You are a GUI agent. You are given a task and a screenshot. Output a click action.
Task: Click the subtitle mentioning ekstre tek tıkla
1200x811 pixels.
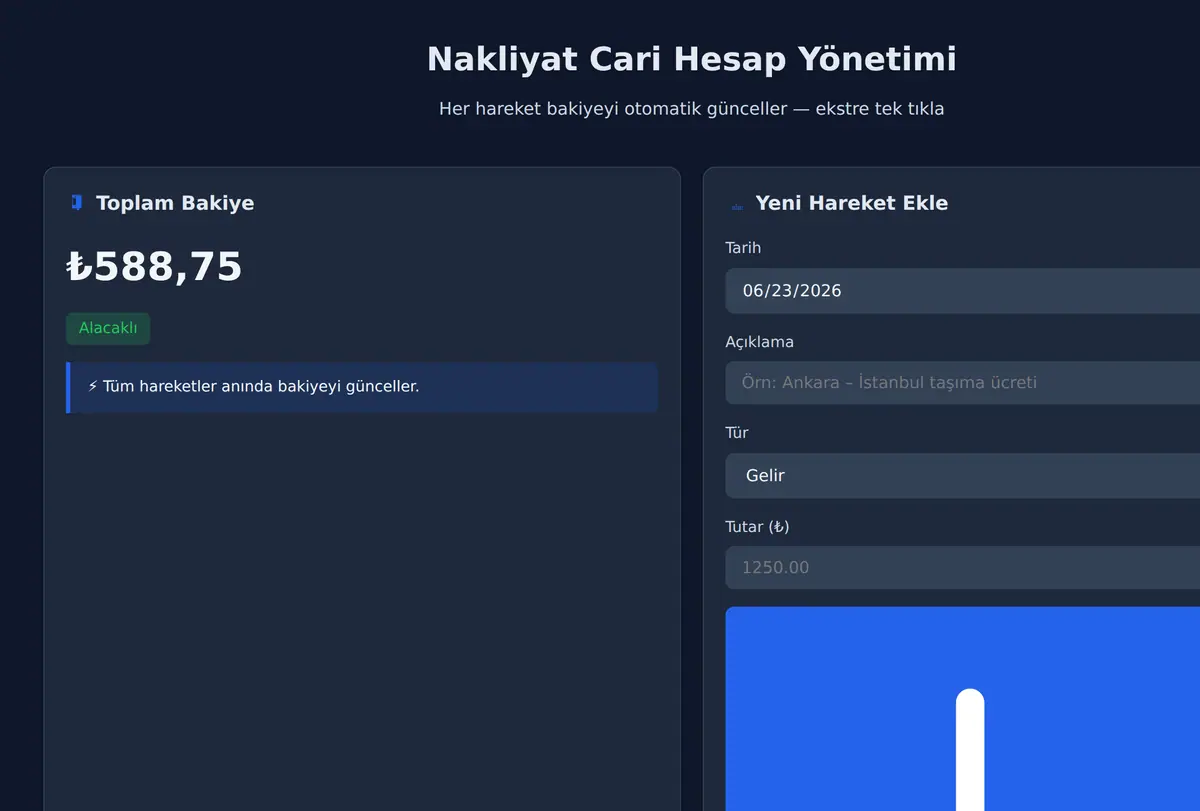692,108
